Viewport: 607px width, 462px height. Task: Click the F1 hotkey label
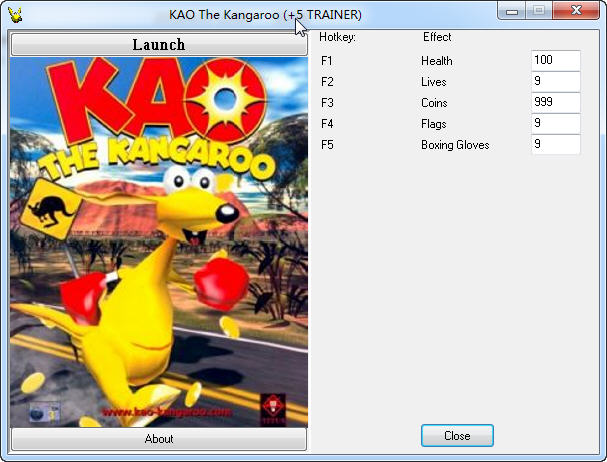point(327,61)
